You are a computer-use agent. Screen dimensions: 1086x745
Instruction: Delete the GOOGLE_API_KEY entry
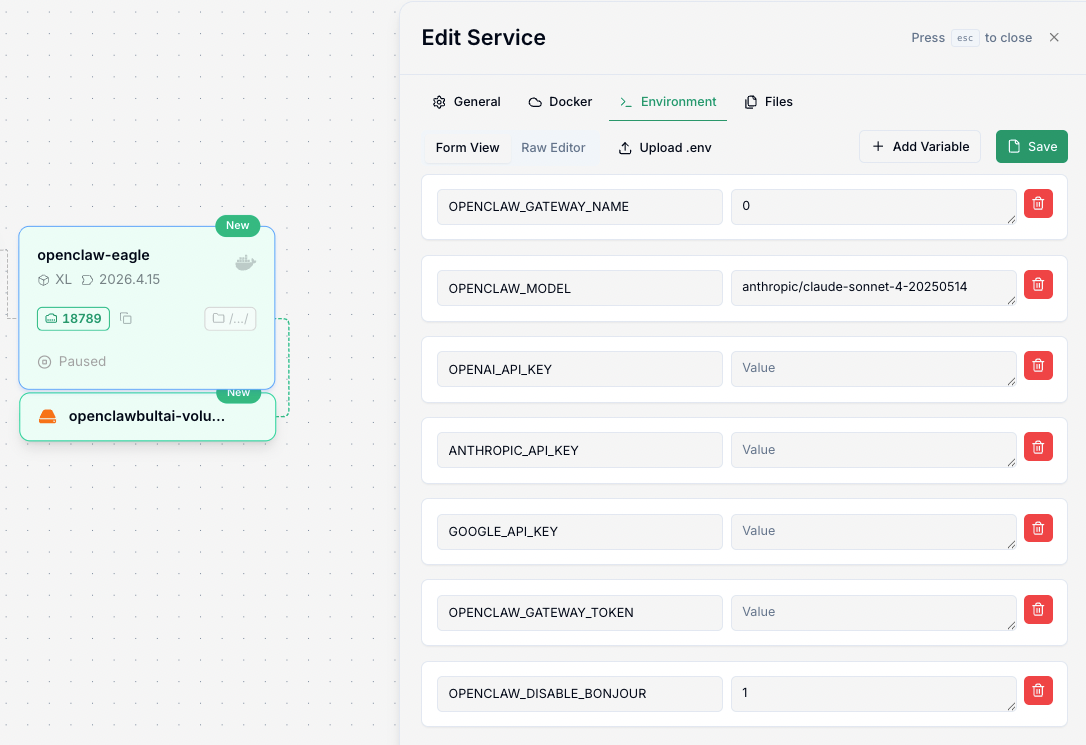click(x=1038, y=528)
